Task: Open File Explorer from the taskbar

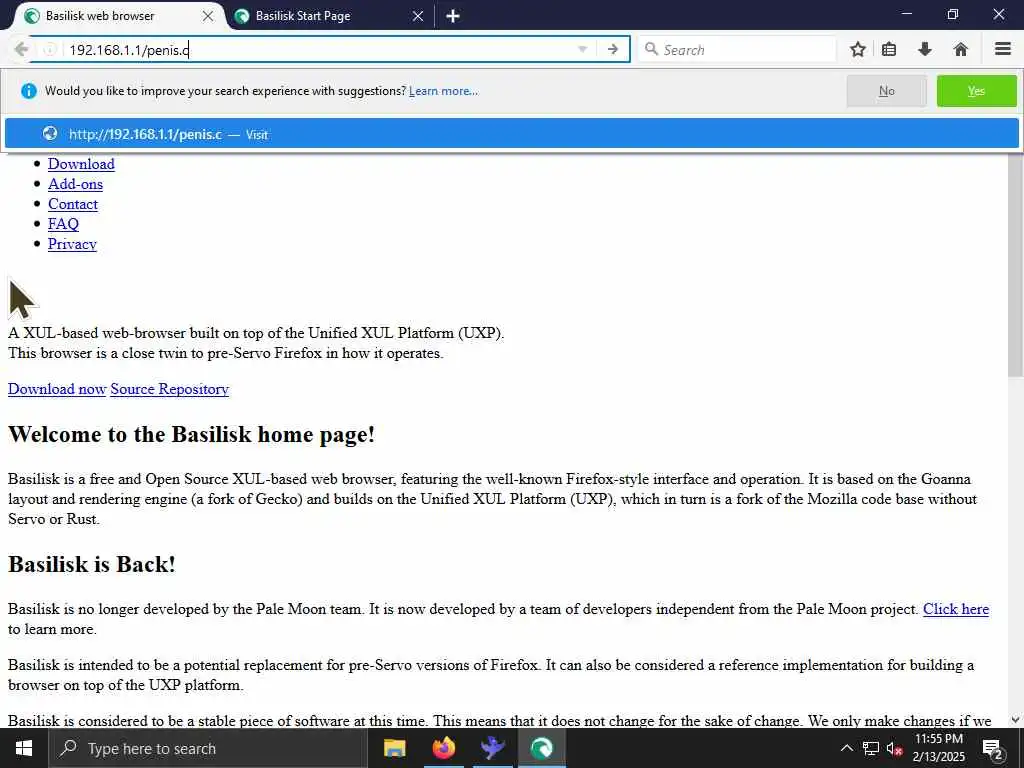Action: (x=394, y=748)
